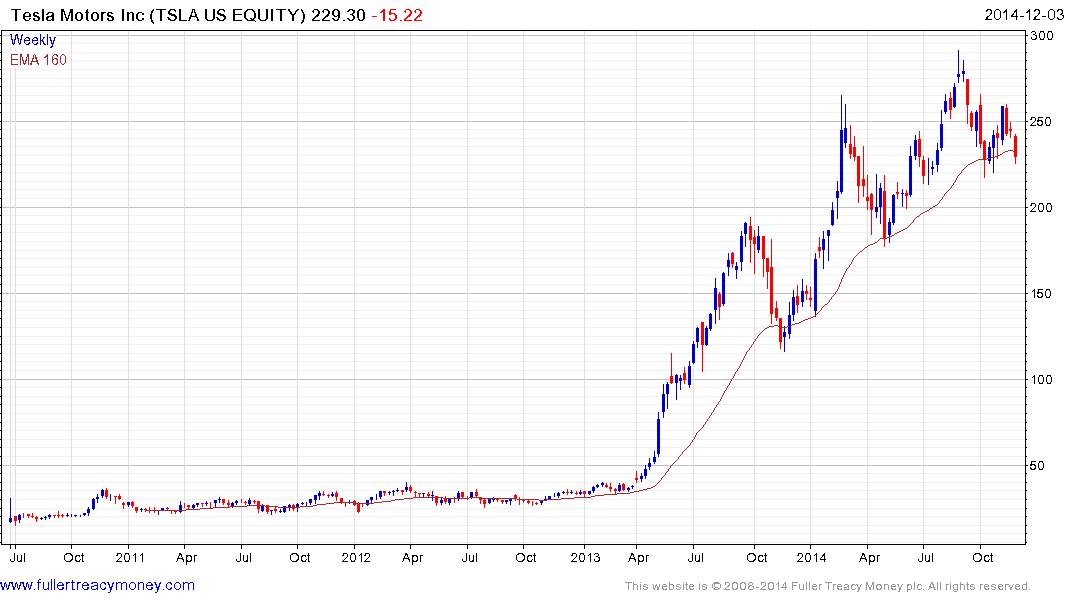Select the price change value -15.22
1075x600 pixels.
click(x=397, y=15)
